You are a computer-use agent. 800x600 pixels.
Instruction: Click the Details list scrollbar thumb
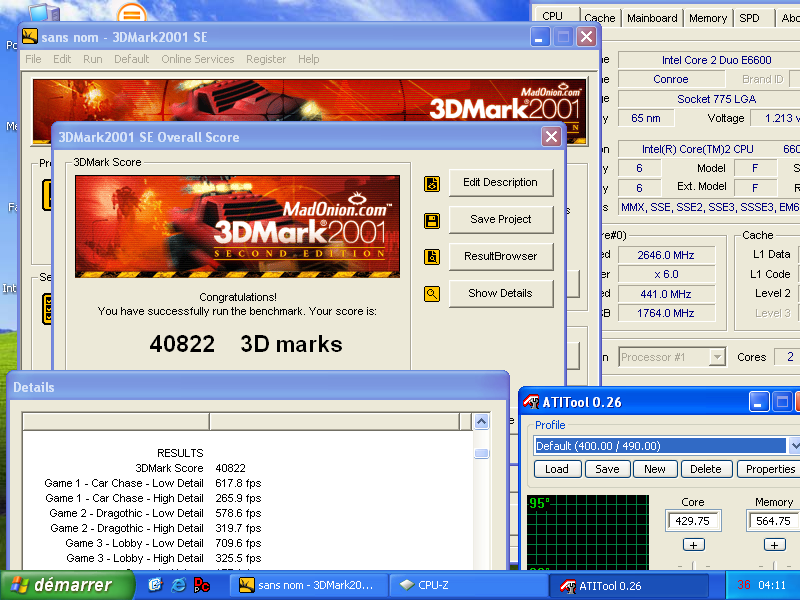[x=482, y=453]
